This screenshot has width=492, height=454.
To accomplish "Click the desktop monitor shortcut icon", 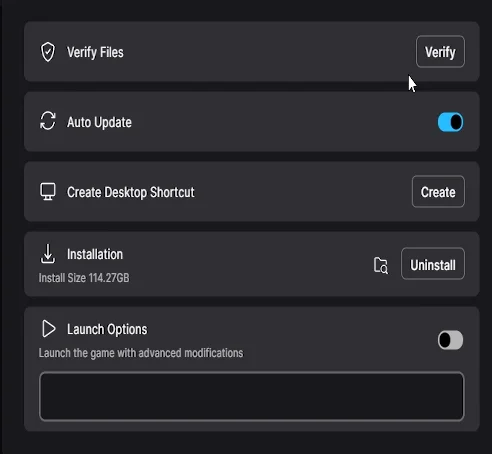I will 48,191.
